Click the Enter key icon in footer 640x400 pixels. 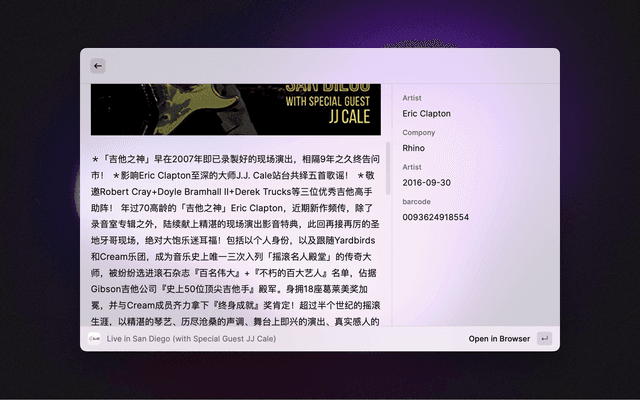click(544, 339)
